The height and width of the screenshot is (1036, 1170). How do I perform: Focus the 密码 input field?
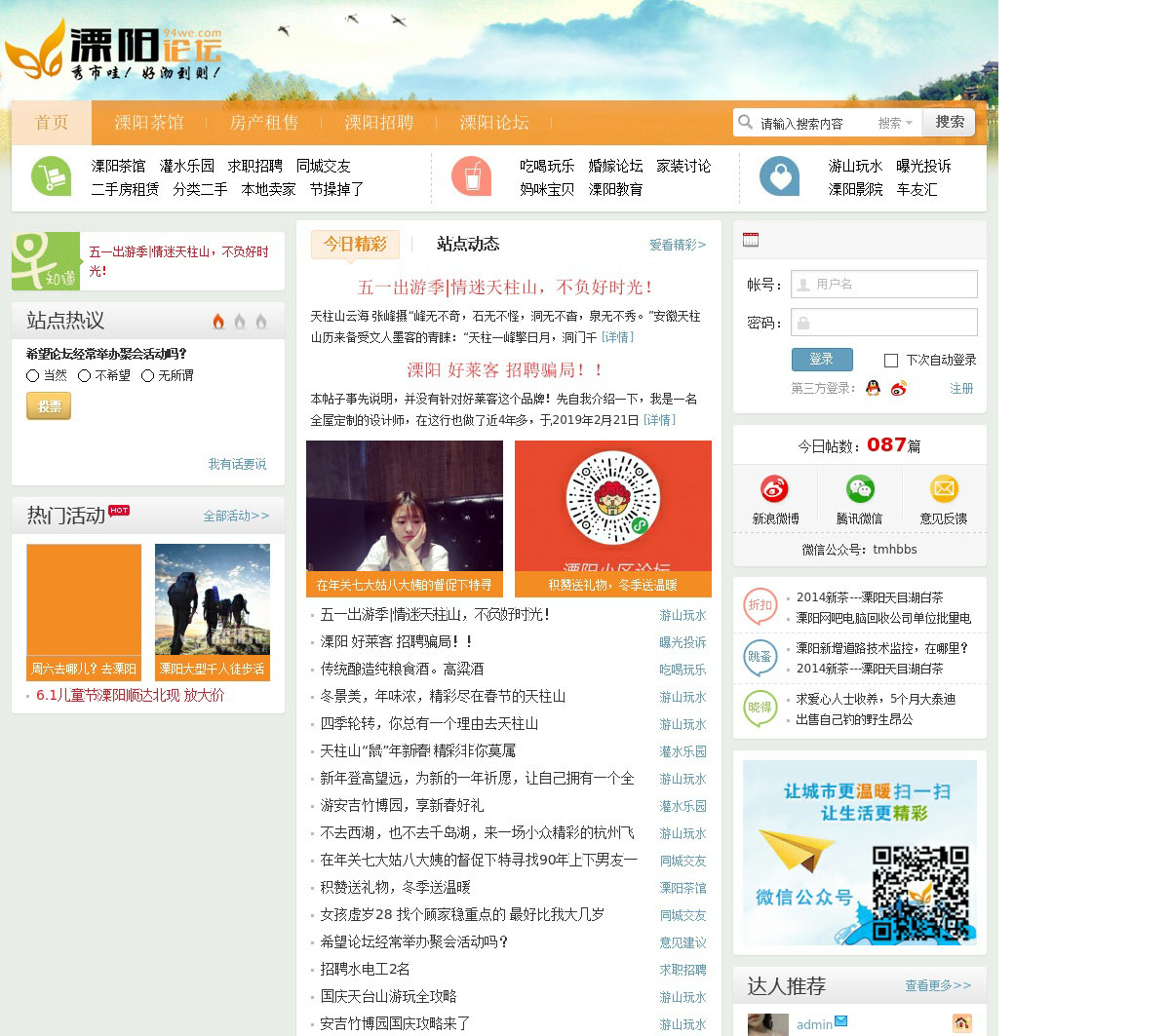[x=884, y=323]
